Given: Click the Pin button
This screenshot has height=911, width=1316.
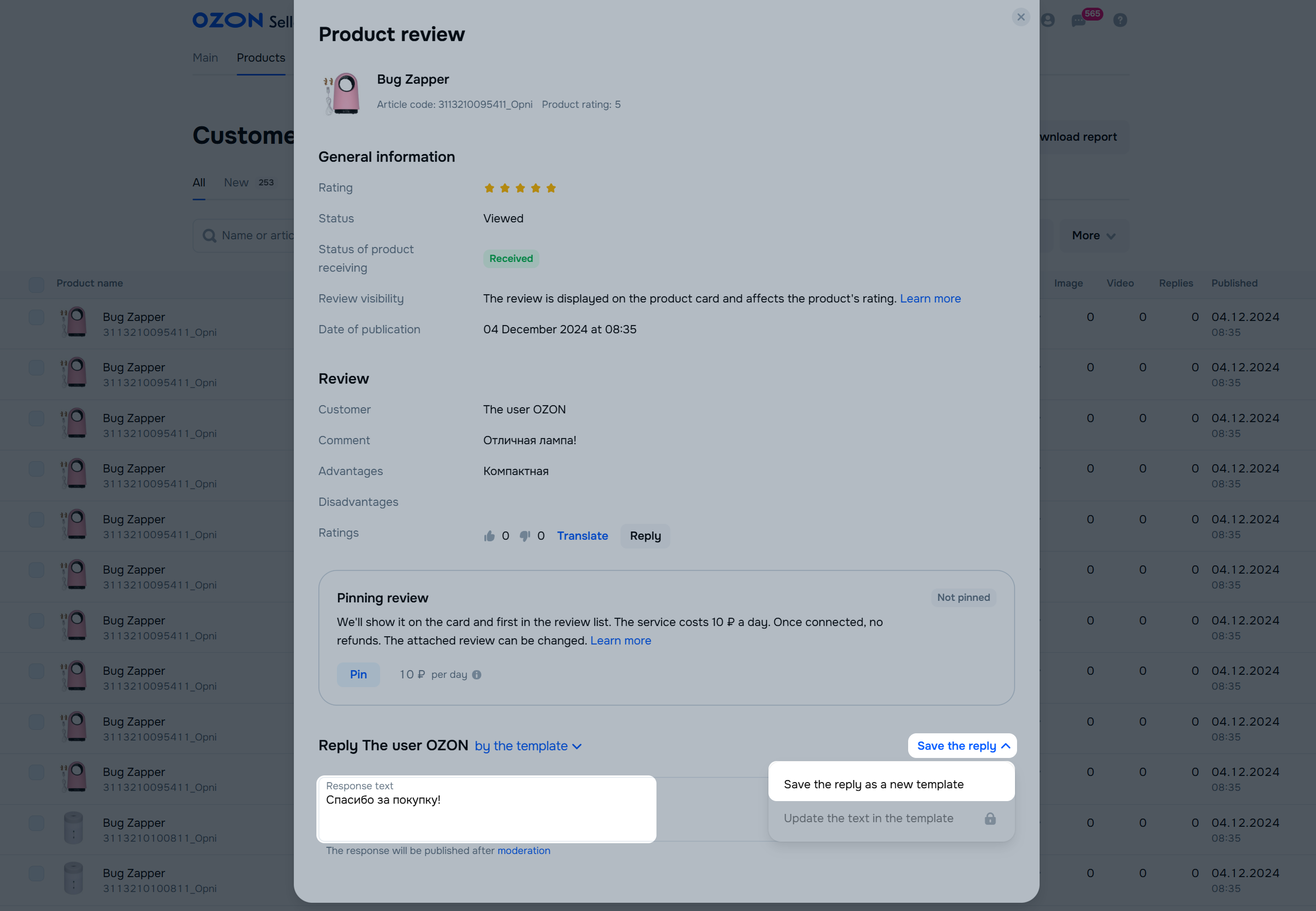Looking at the screenshot, I should (358, 675).
